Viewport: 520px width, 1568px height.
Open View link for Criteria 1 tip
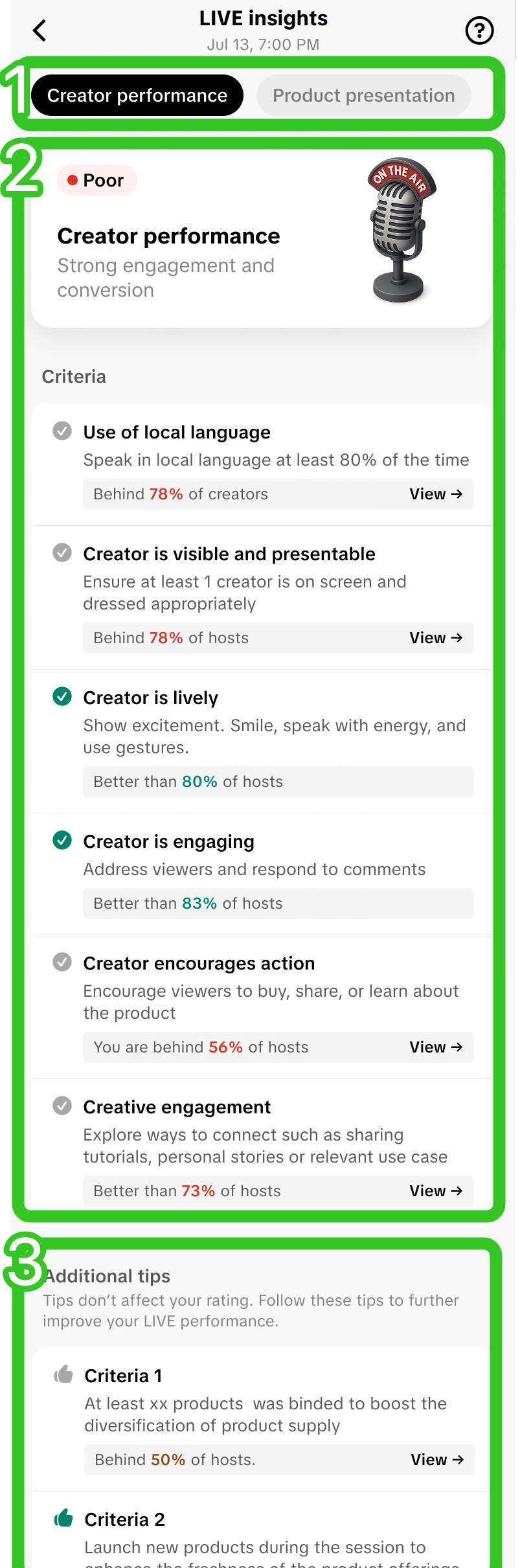click(x=437, y=1460)
